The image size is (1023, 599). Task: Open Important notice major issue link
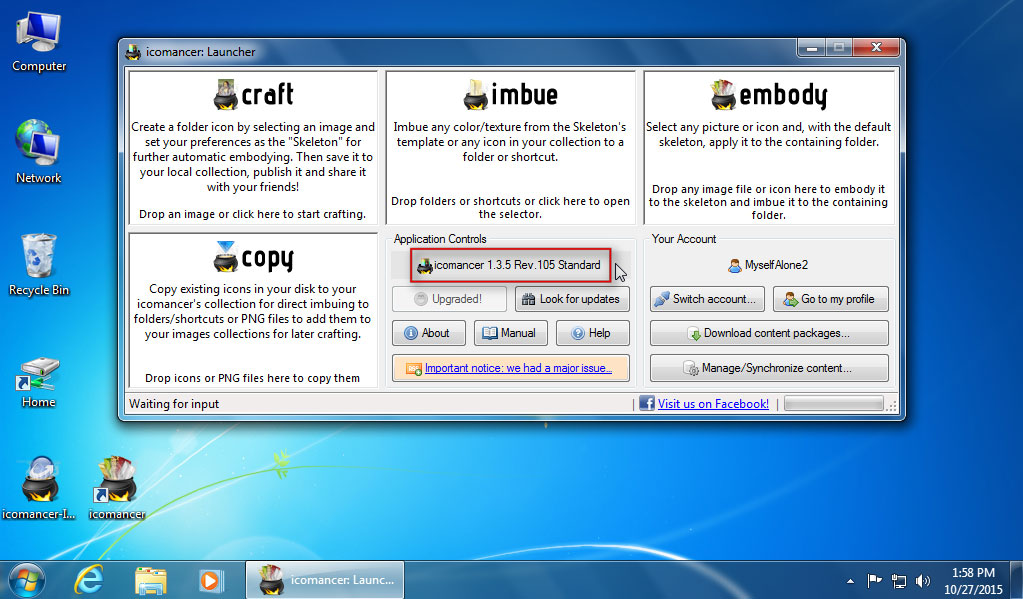tap(518, 368)
